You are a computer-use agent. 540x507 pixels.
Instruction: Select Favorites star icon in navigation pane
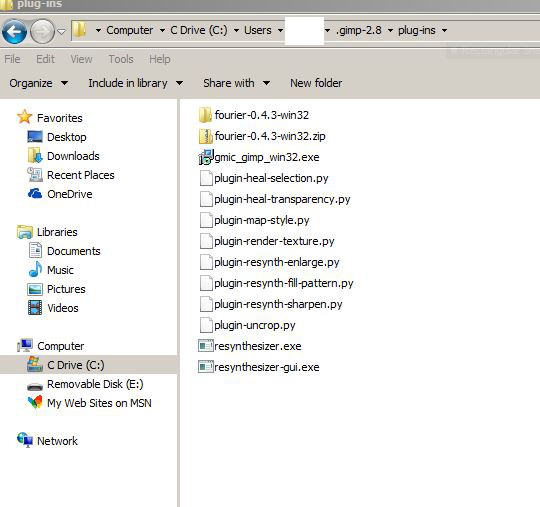point(24,117)
